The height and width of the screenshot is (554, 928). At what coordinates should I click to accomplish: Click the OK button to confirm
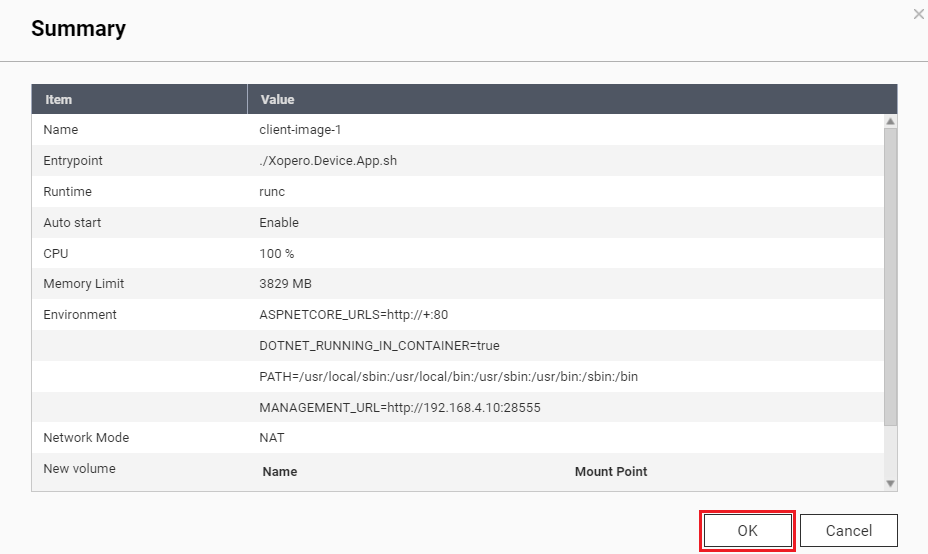[748, 531]
